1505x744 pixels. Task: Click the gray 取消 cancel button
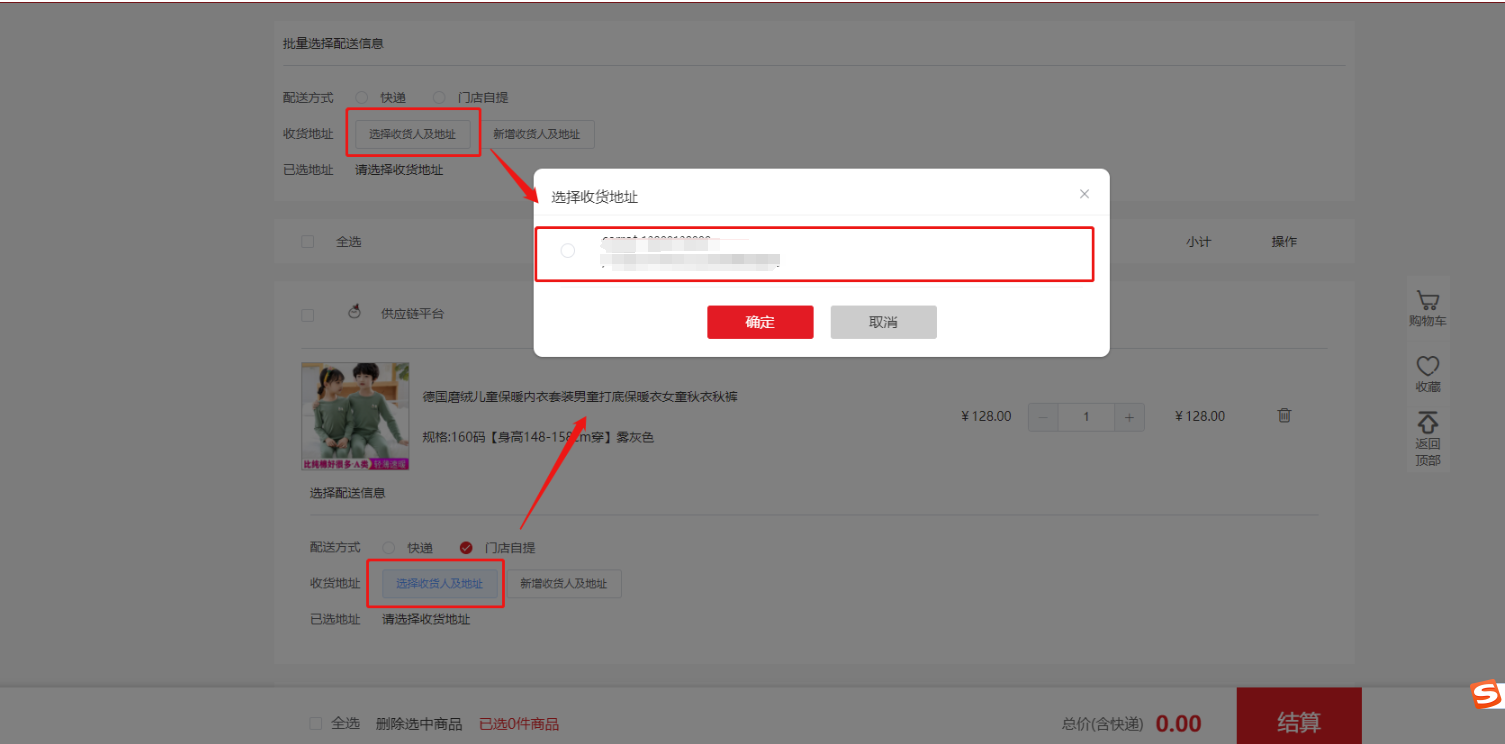pos(883,322)
